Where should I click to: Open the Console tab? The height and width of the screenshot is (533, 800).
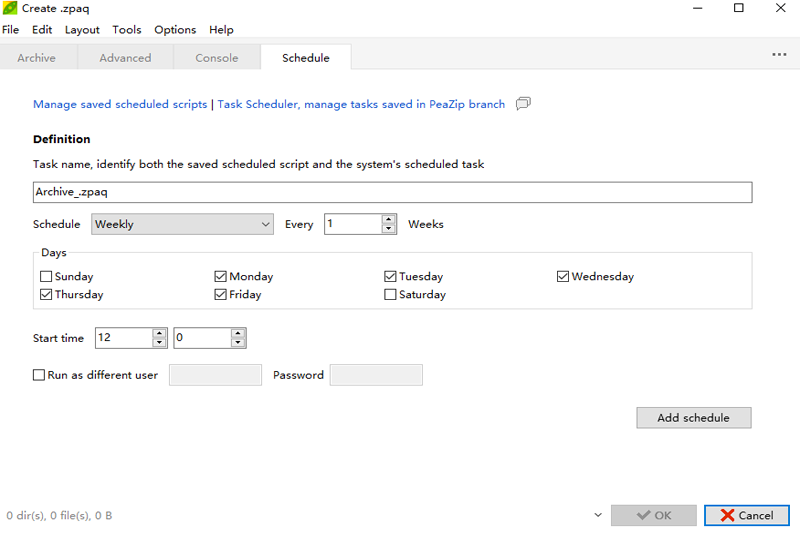pos(217,58)
